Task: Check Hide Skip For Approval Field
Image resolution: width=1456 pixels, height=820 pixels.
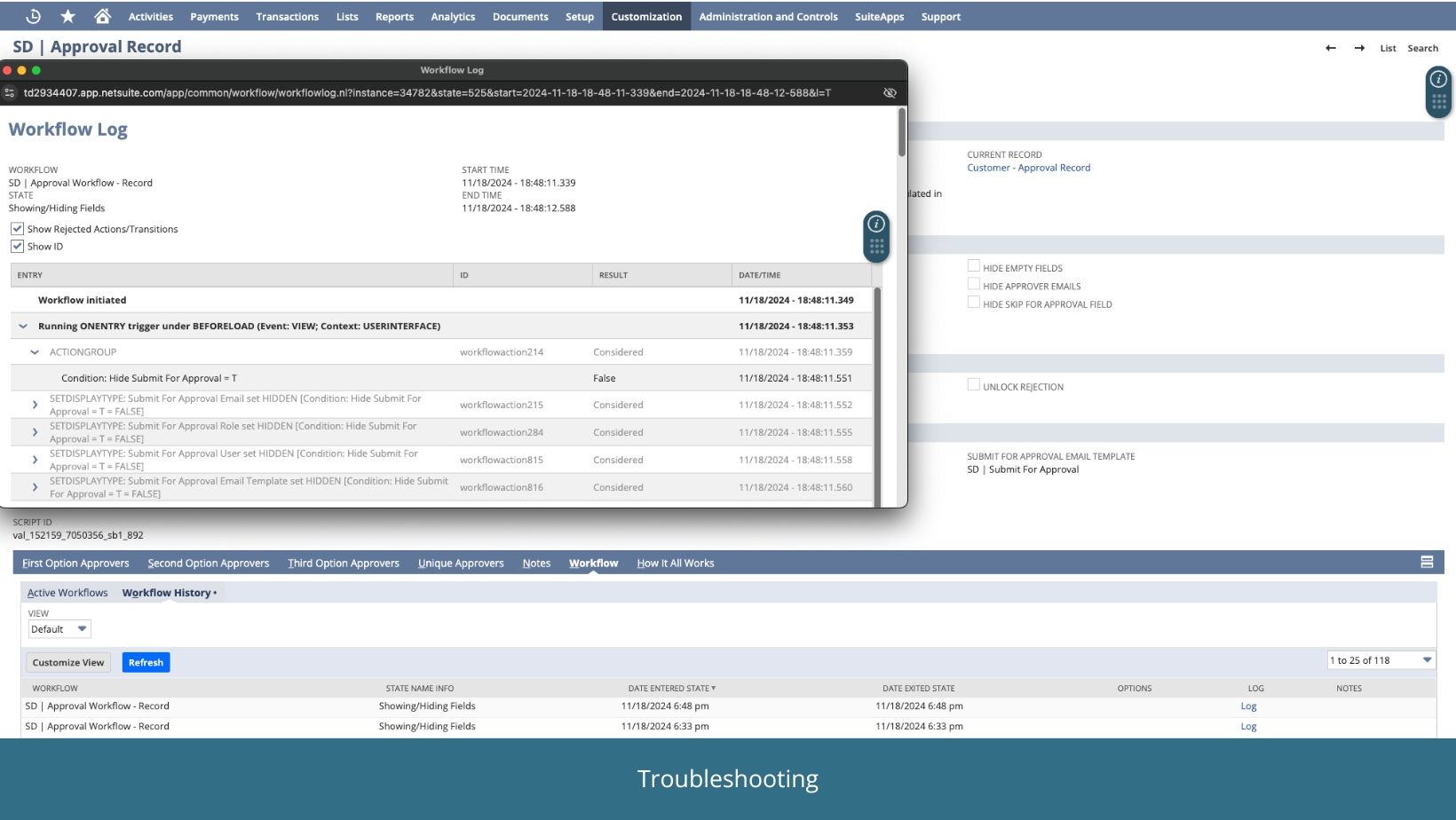Action: click(x=973, y=303)
